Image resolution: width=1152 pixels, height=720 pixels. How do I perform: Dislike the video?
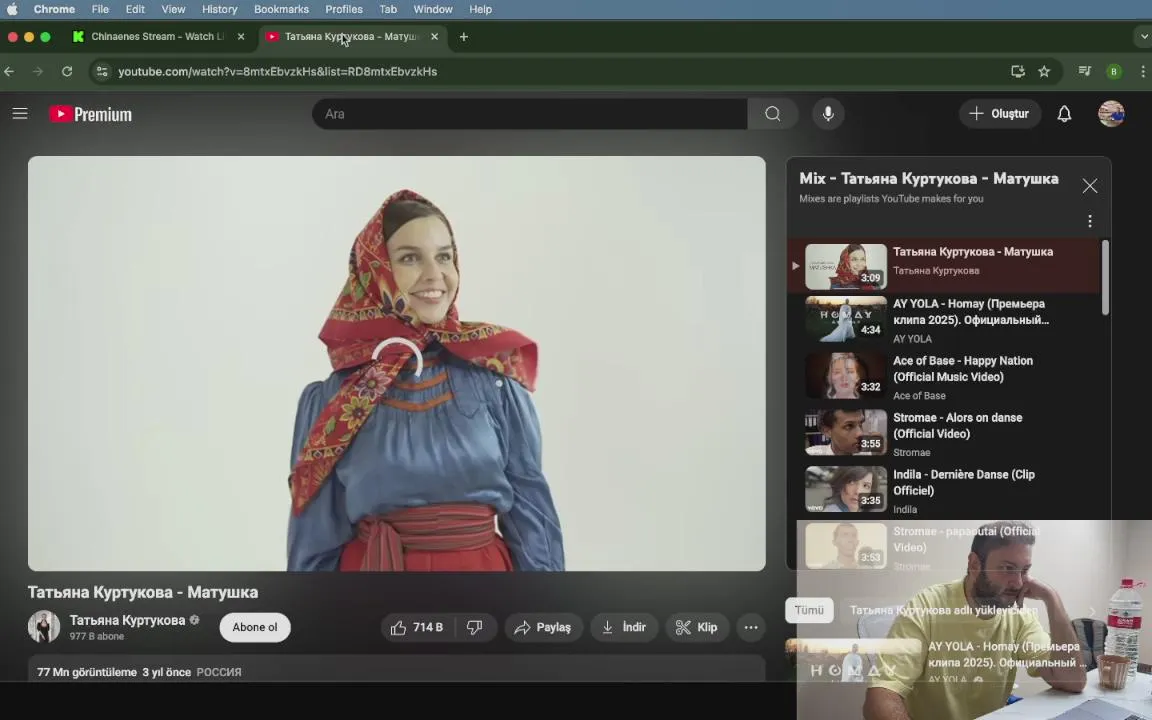tap(475, 627)
